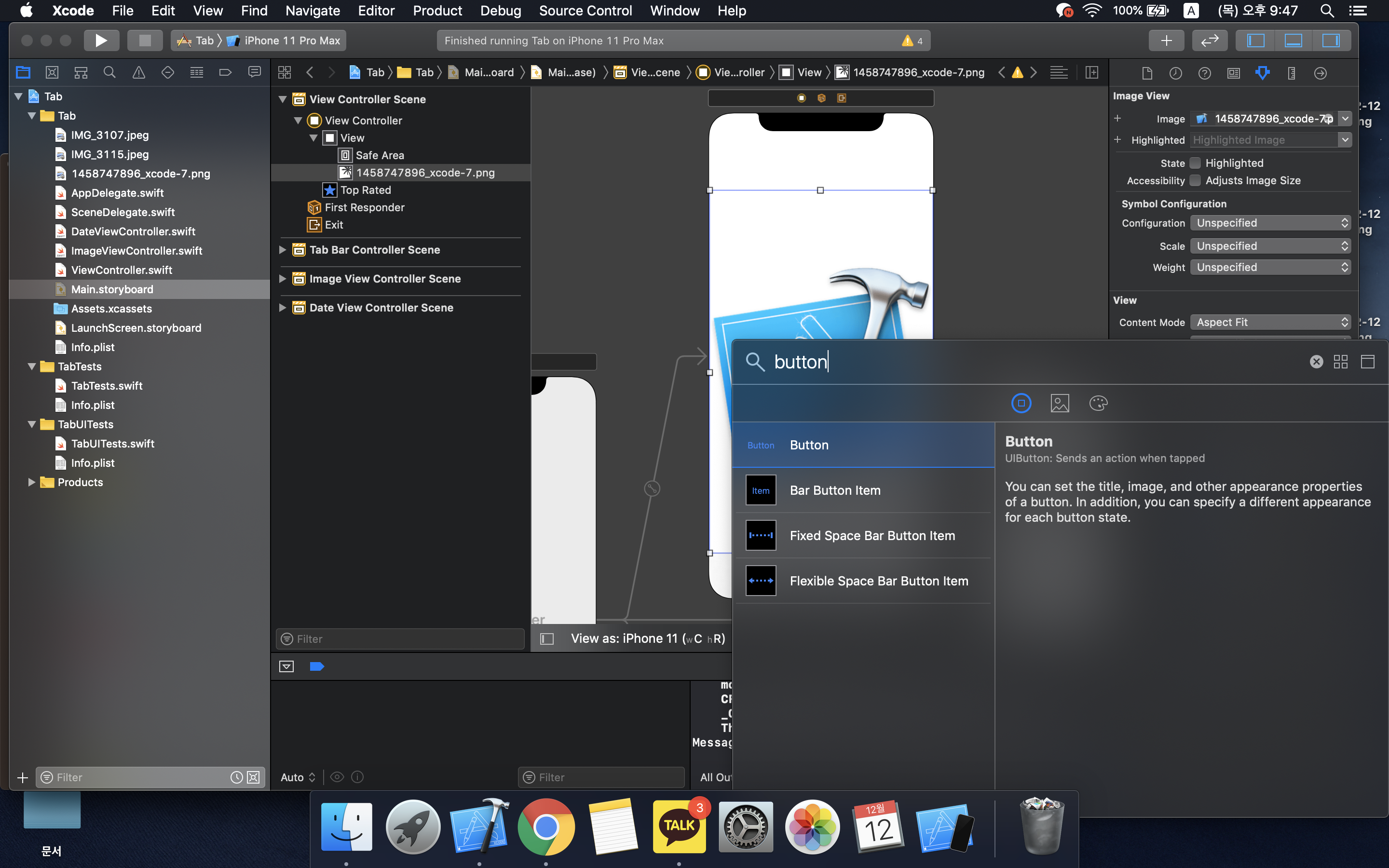Toggle the right inspector panel visibility
This screenshot has width=1389, height=868.
pyautogui.click(x=1331, y=40)
